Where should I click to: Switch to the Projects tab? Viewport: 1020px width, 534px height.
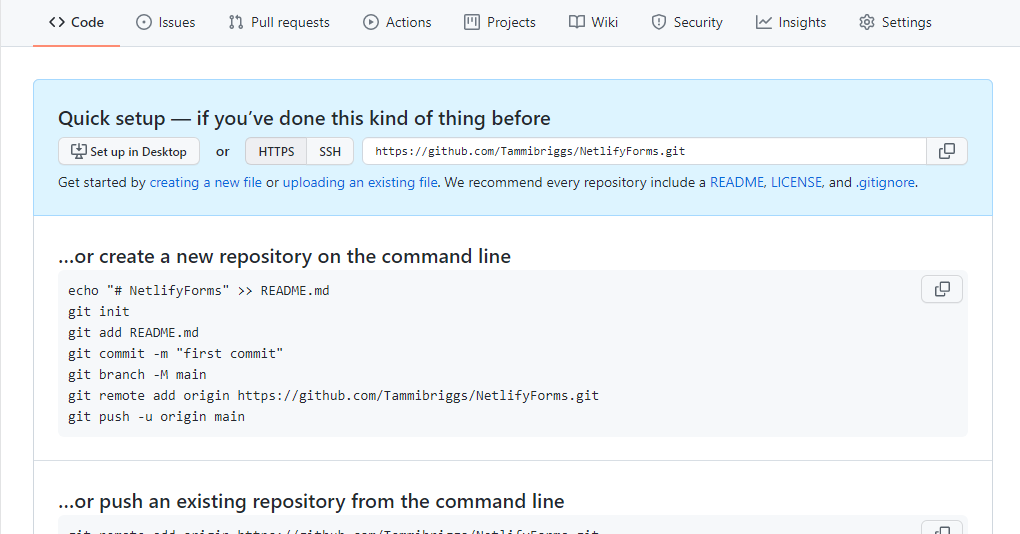[x=500, y=22]
